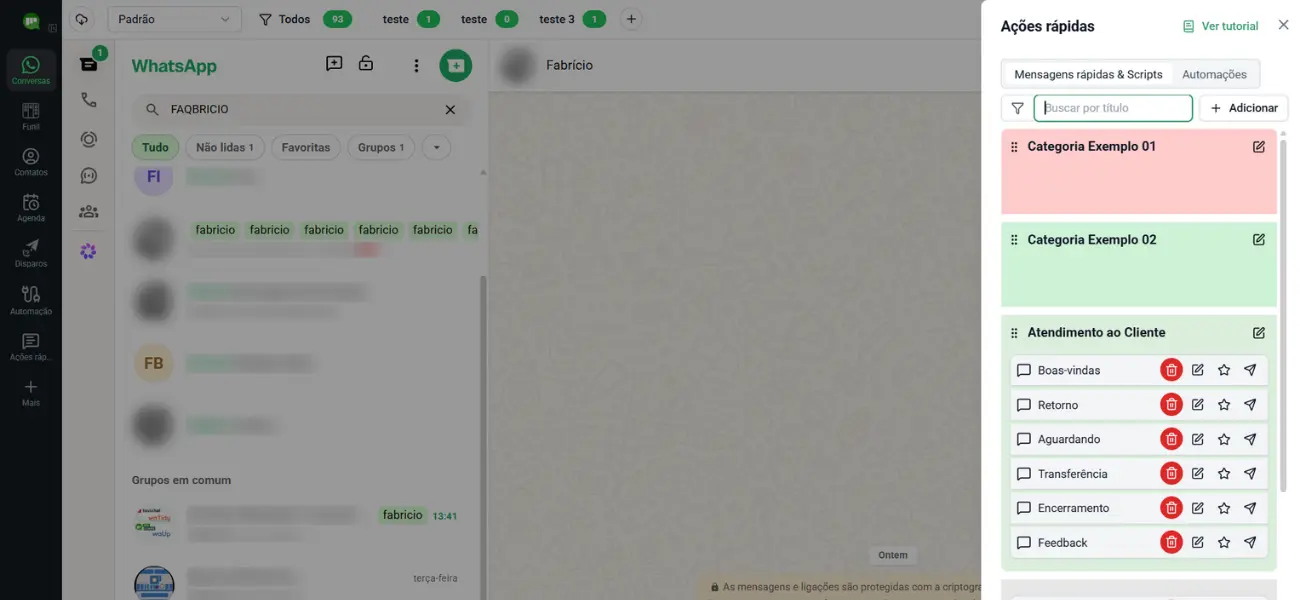
Task: Edit the Atendimento ao Cliente category
Action: [x=1259, y=333]
